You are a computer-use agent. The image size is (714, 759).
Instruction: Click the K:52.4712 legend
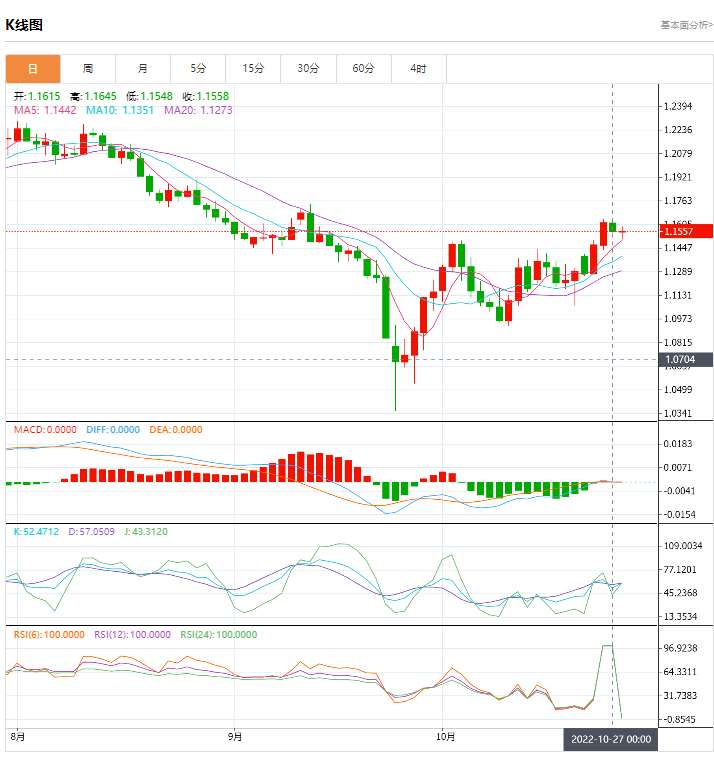click(x=36, y=531)
